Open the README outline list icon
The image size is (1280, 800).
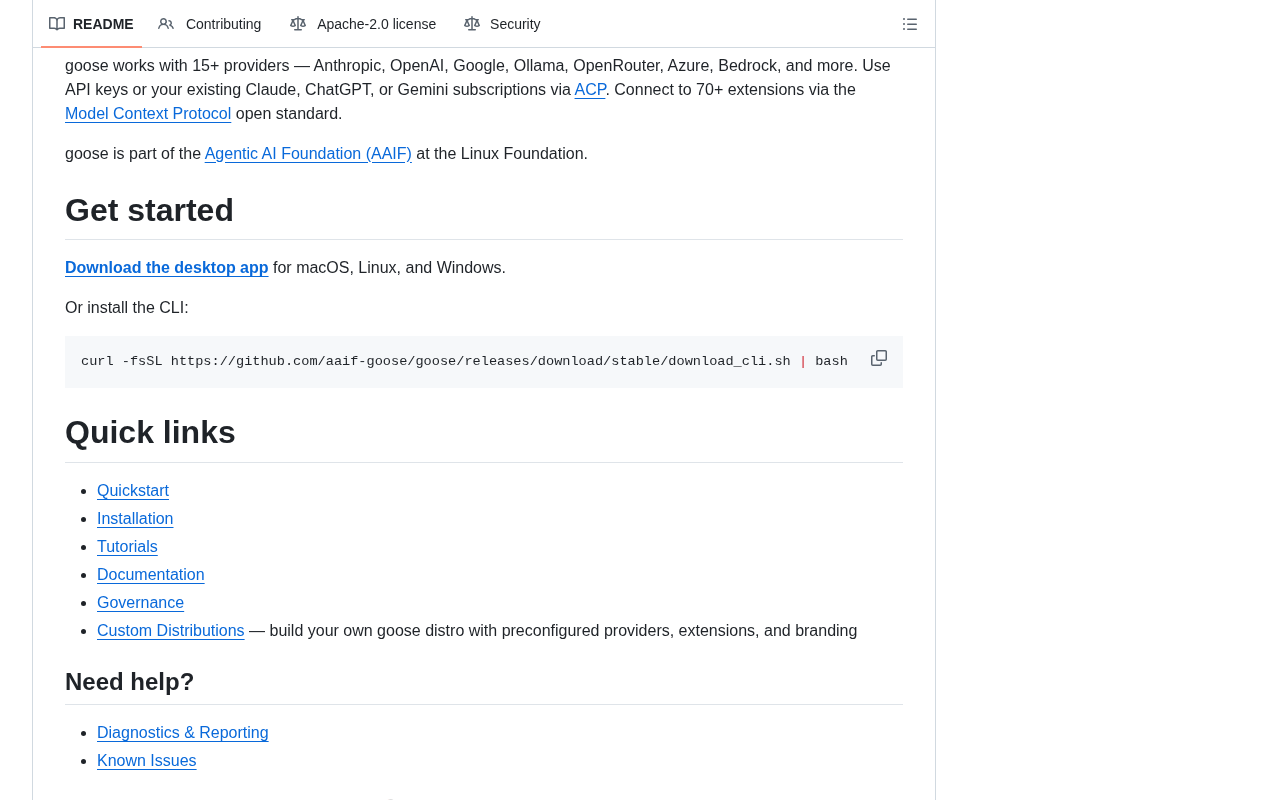(x=910, y=24)
